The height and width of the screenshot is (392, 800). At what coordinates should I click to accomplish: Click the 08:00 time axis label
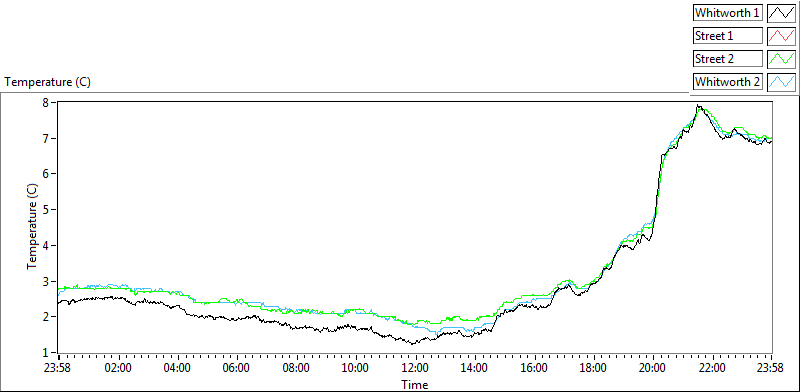(x=296, y=368)
